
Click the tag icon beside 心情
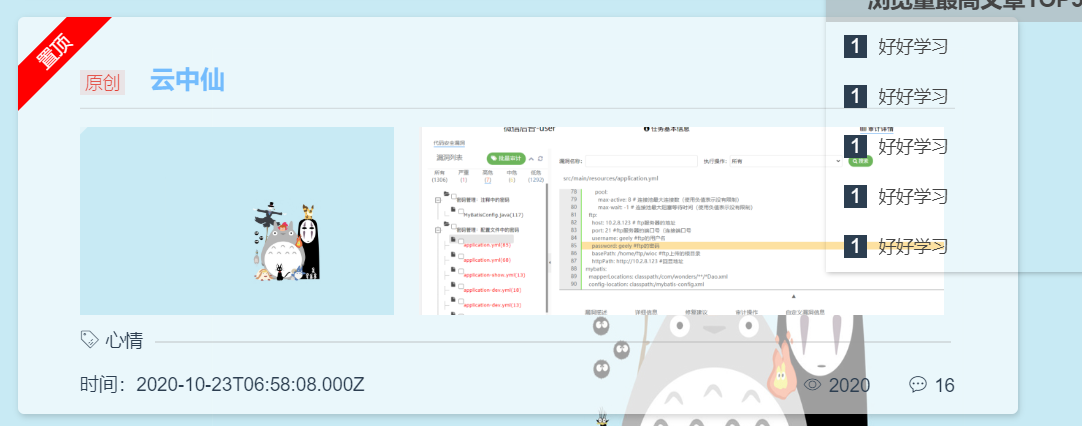(90, 340)
